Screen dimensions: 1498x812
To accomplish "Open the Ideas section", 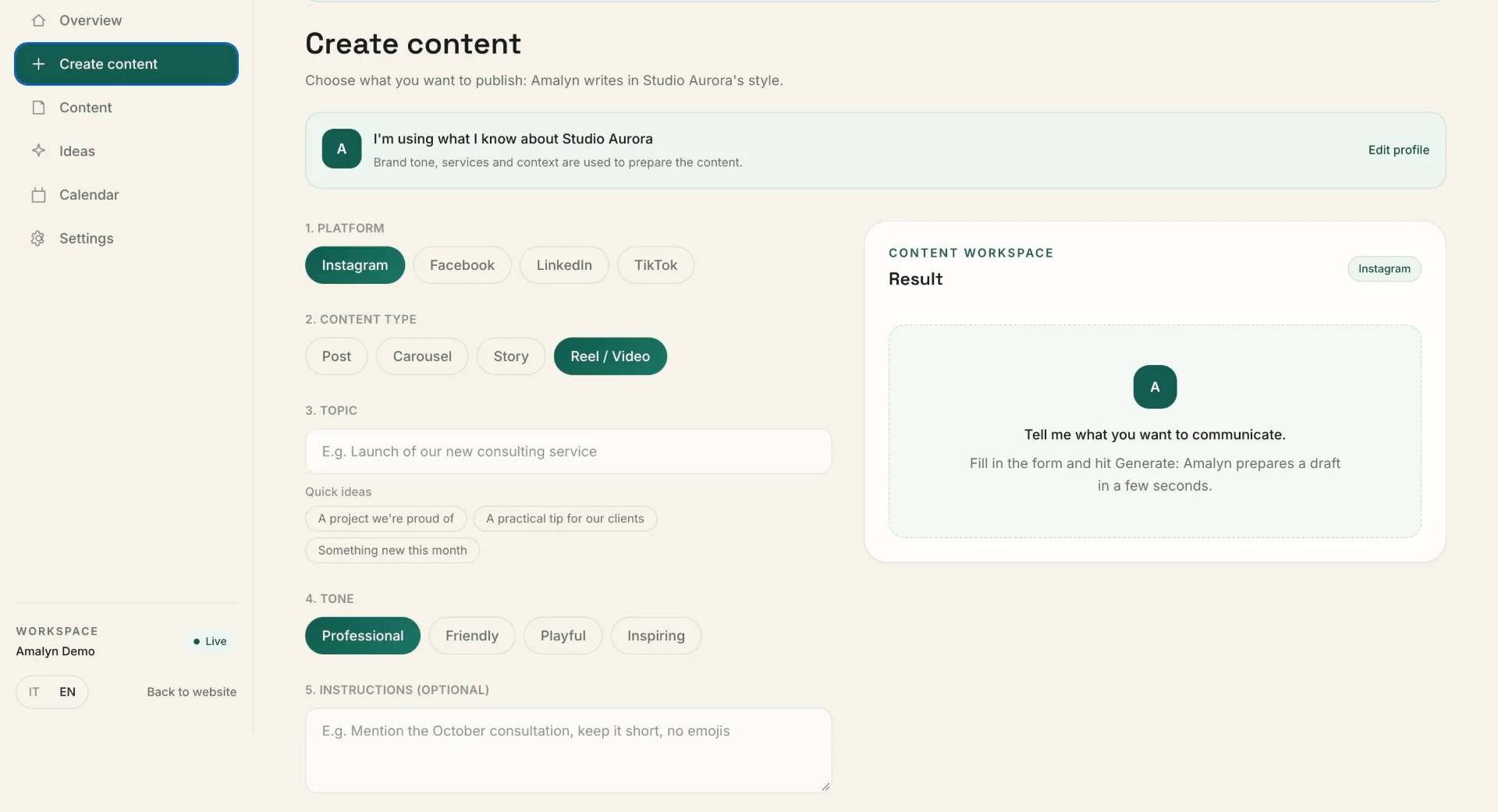I will click(126, 151).
